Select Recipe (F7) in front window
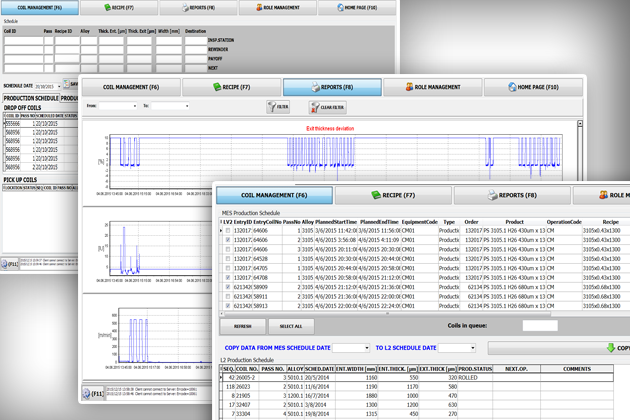 pos(393,196)
